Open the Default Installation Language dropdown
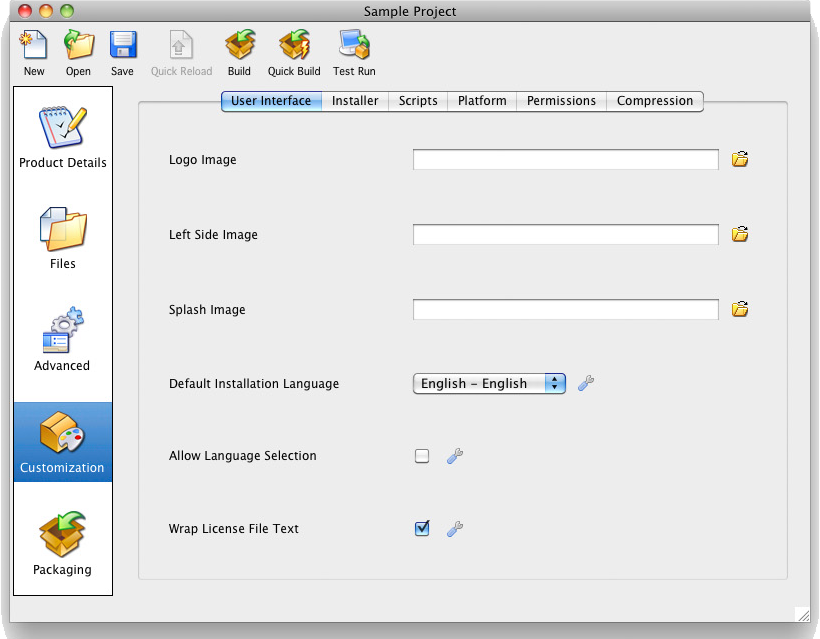The image size is (820, 639). click(489, 383)
